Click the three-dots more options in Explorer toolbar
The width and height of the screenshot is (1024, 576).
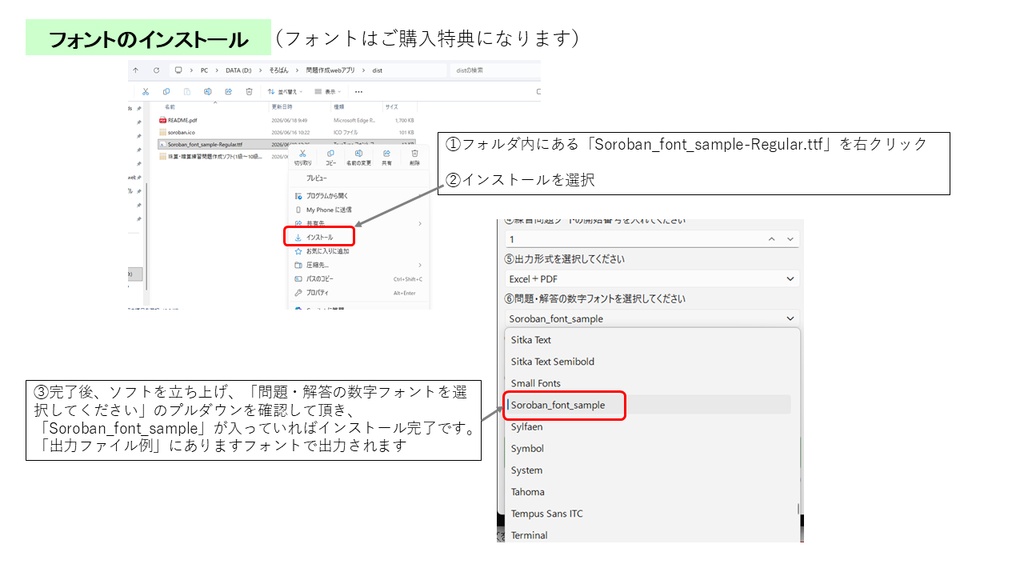click(x=359, y=91)
